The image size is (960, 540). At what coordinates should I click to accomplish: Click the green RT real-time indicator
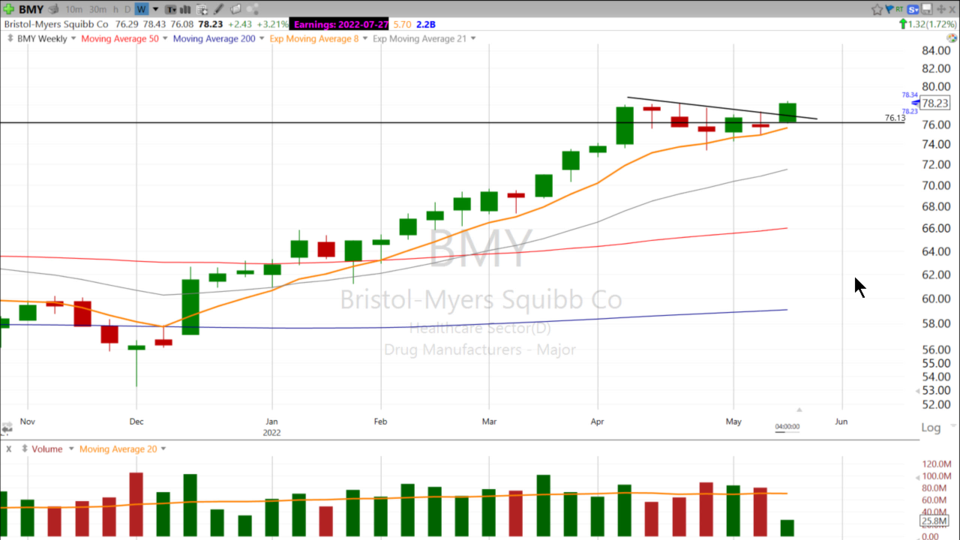pos(899,9)
